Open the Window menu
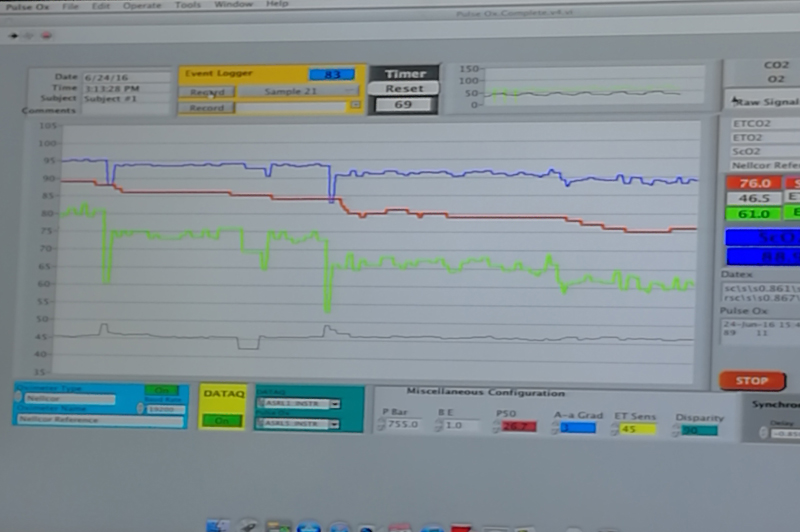This screenshot has width=800, height=532. (x=233, y=4)
